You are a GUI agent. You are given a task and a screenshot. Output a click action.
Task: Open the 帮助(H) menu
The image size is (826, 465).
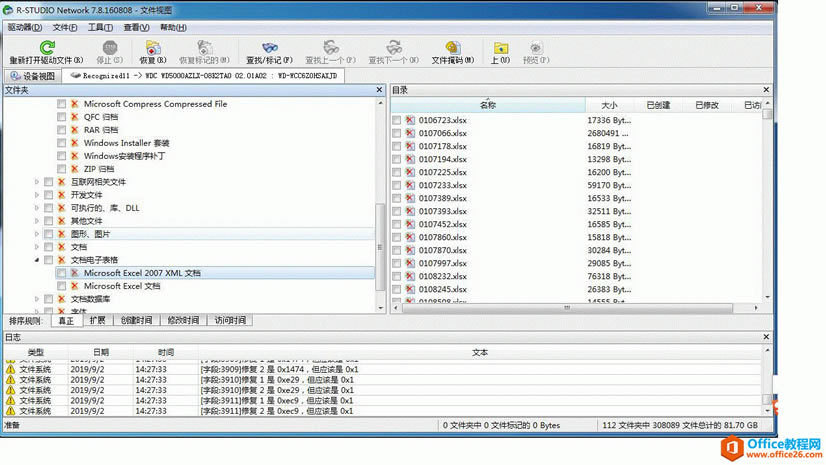pos(173,27)
